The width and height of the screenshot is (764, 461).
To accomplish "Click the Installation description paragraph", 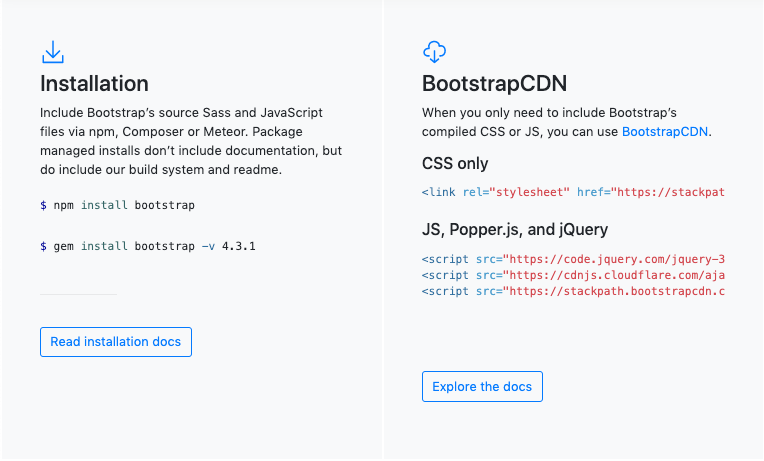I will (x=191, y=141).
